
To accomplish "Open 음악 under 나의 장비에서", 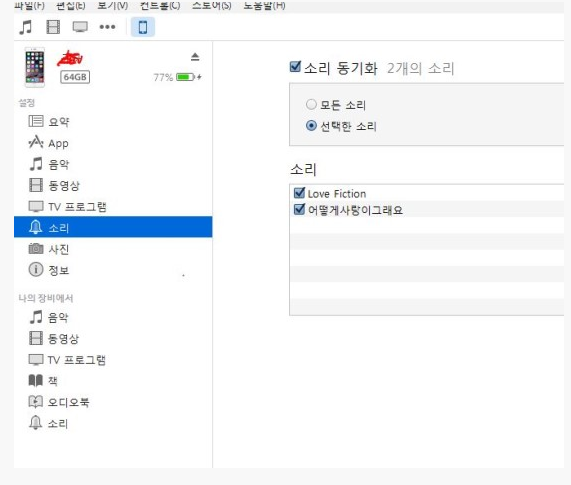I will click(x=113, y=318).
